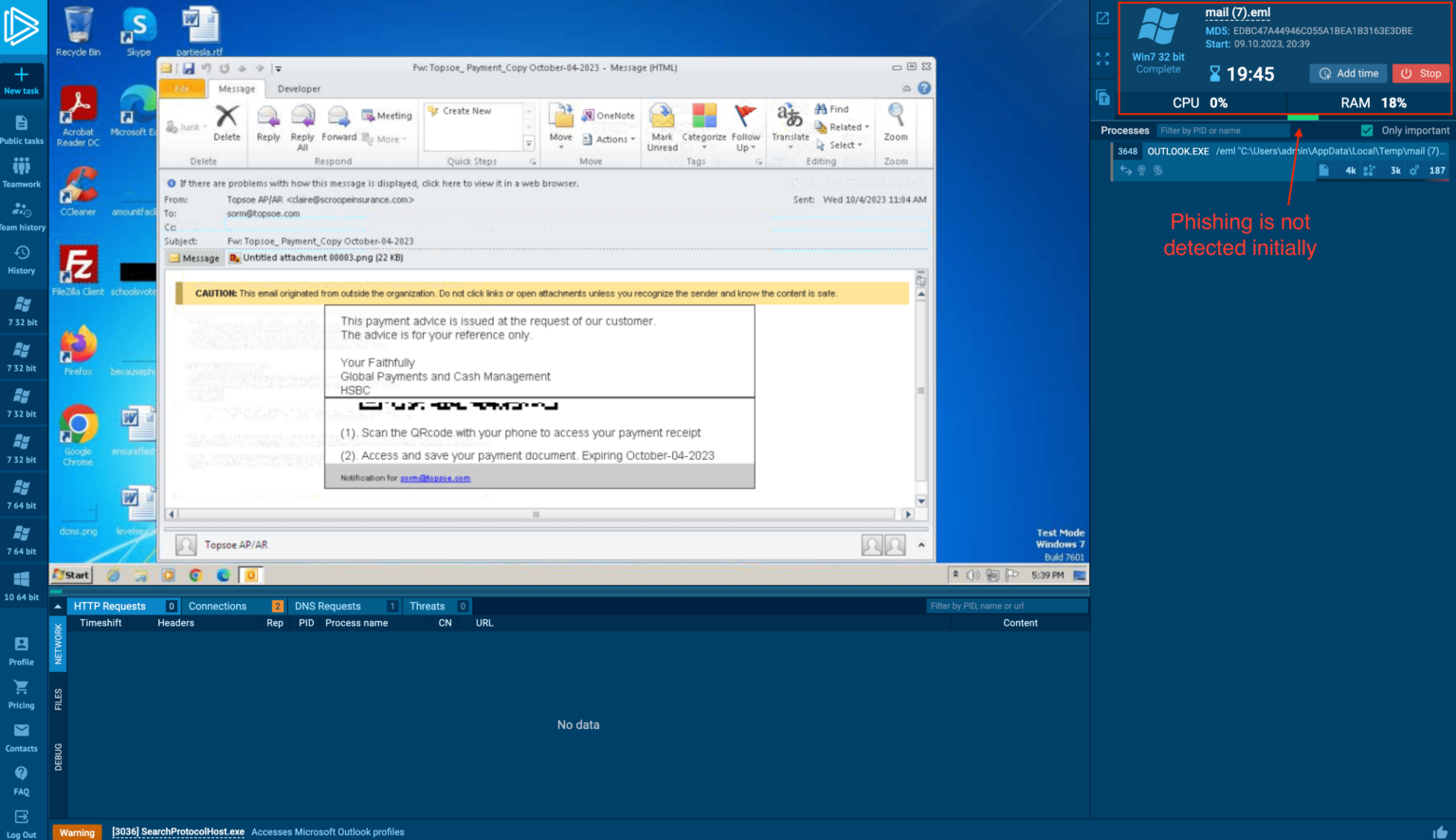
Task: Enable the Junk options dropdown
Action: click(190, 126)
